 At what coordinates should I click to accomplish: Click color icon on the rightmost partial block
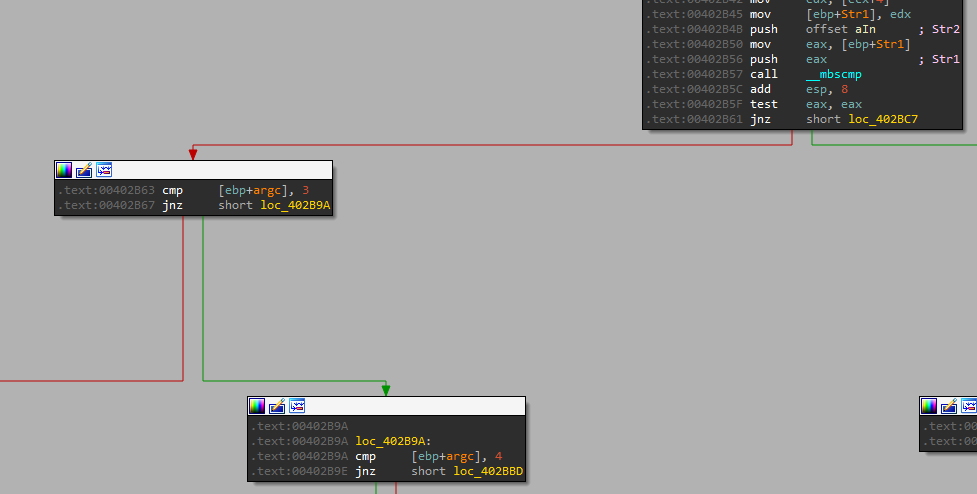tap(929, 406)
